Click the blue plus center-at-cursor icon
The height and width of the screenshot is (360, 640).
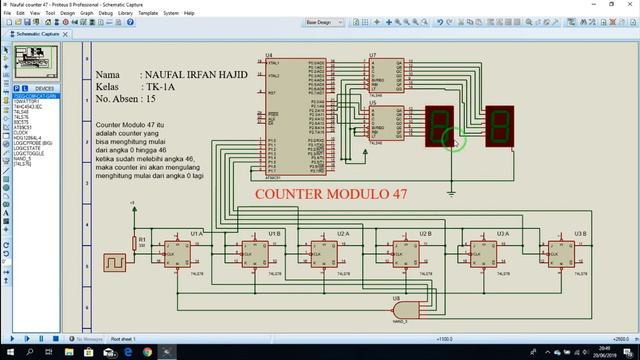point(389,22)
